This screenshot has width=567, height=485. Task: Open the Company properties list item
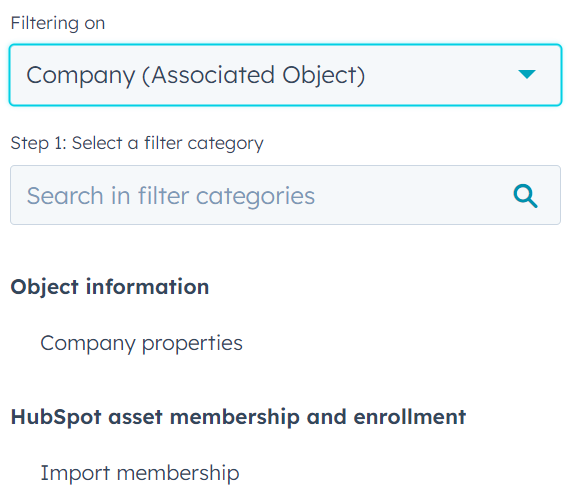[x=141, y=343]
